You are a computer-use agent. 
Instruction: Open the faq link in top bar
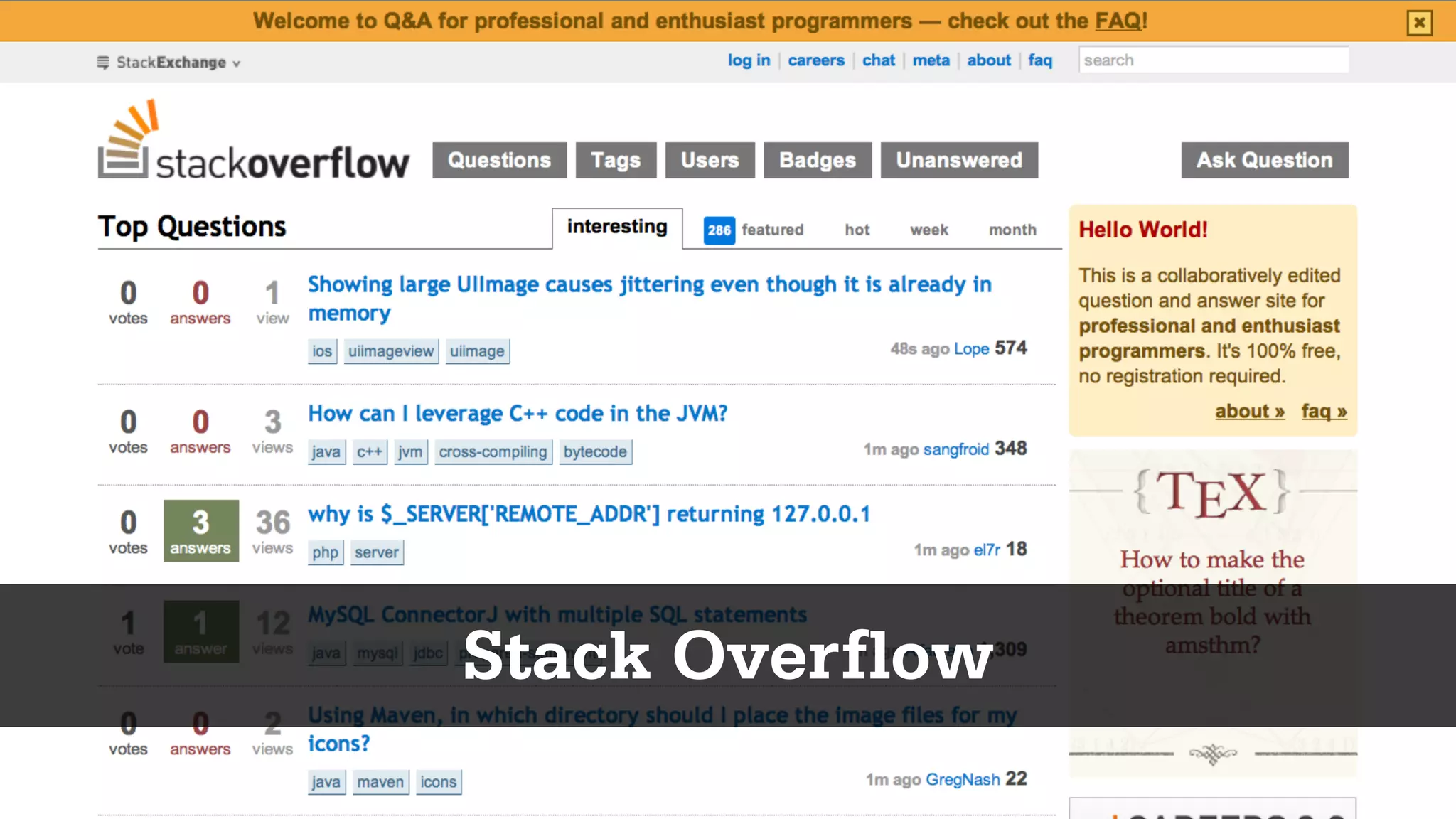[x=1040, y=60]
